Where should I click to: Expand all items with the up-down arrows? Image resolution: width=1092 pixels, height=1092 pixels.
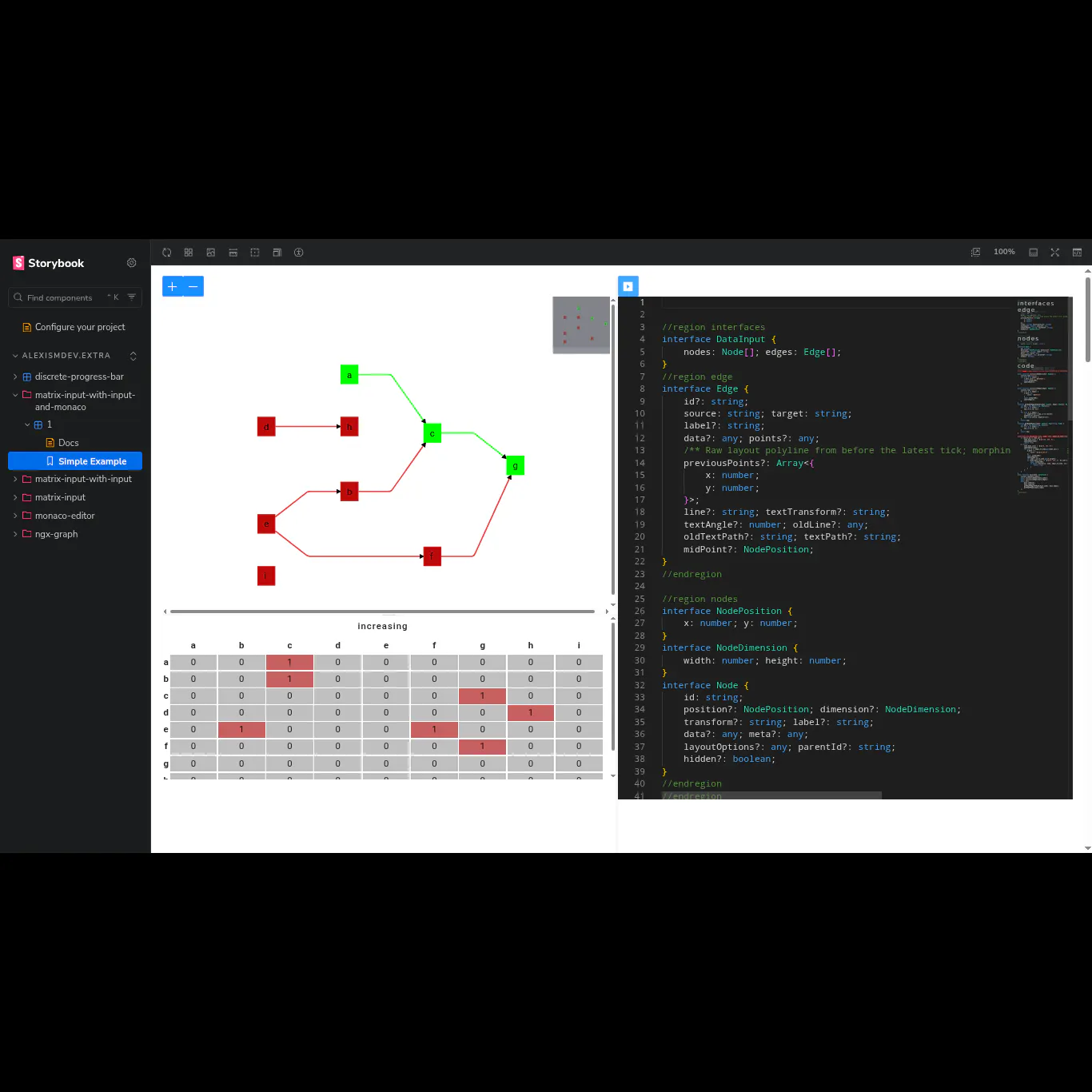coord(134,356)
